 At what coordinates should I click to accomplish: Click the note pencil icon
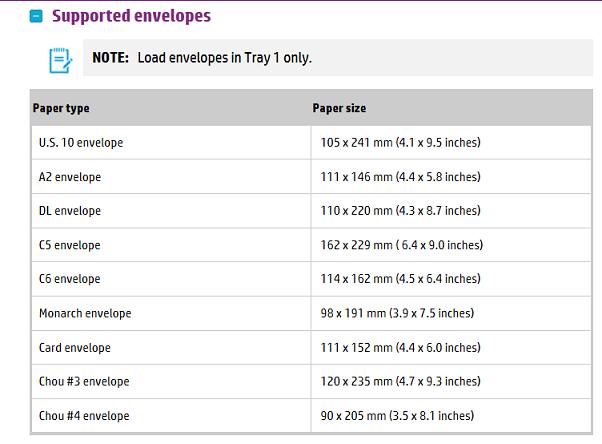(x=61, y=60)
